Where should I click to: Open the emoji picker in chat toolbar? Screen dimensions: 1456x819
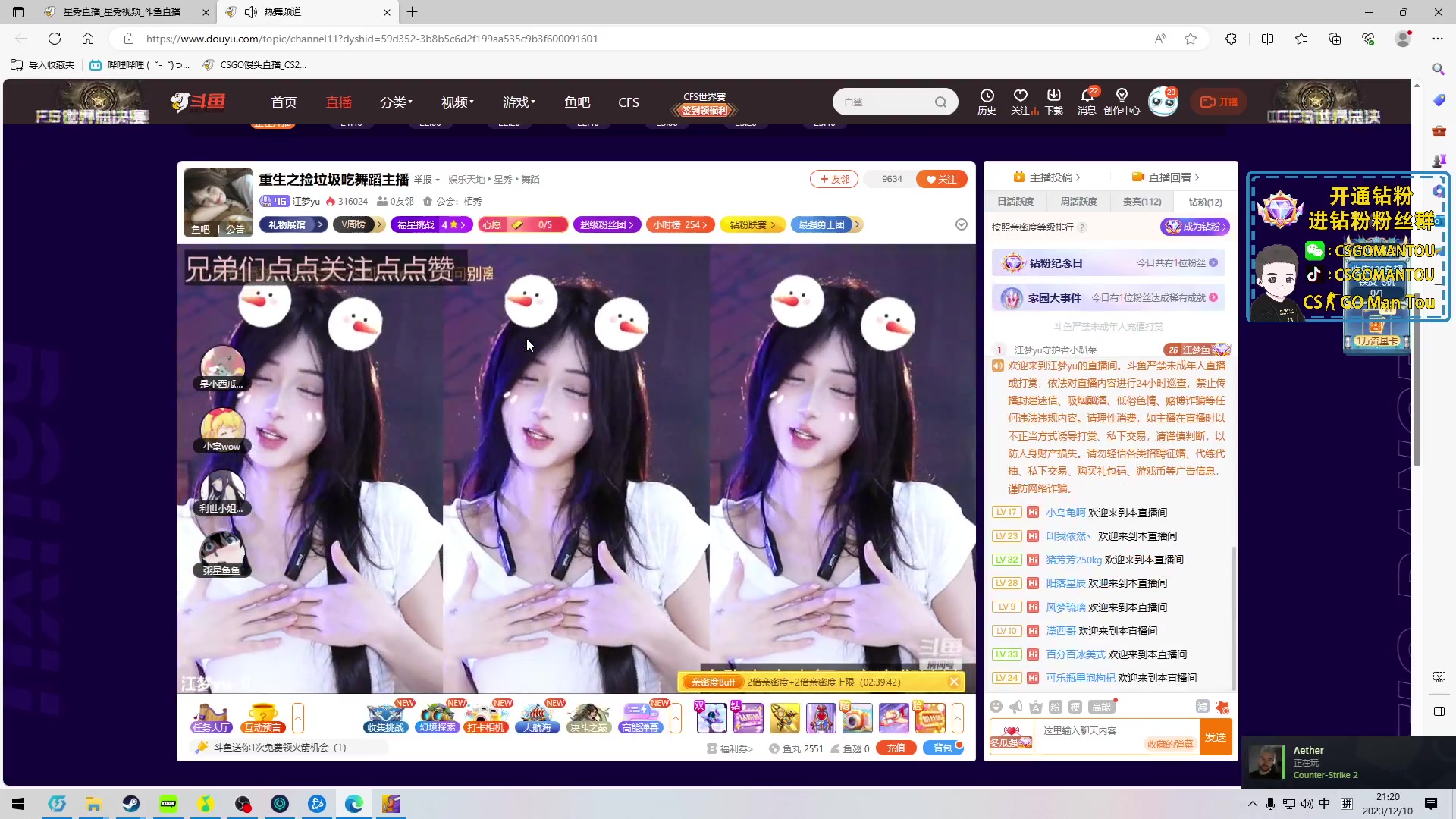[996, 706]
